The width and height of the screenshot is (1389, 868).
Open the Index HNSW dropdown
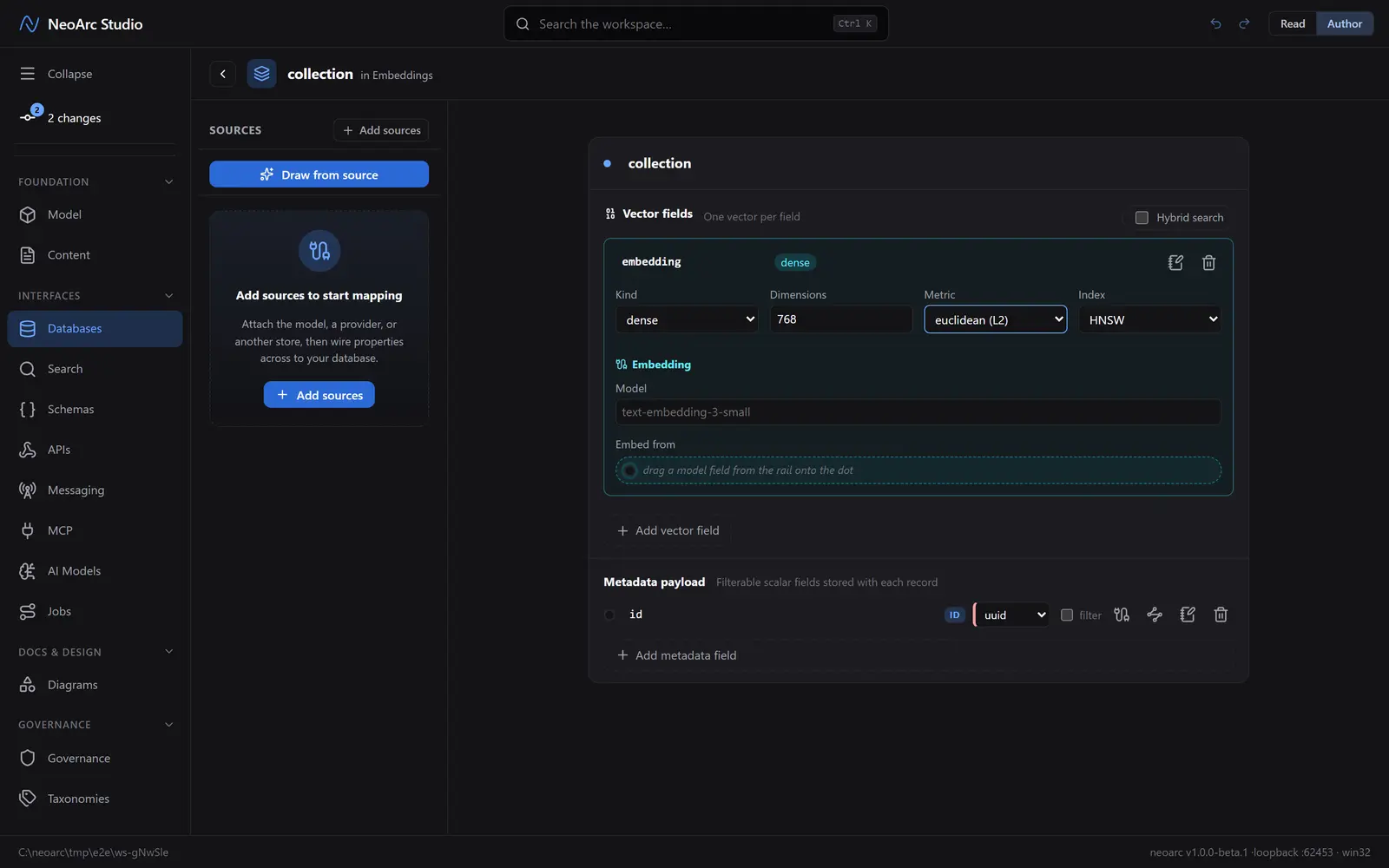1149,319
